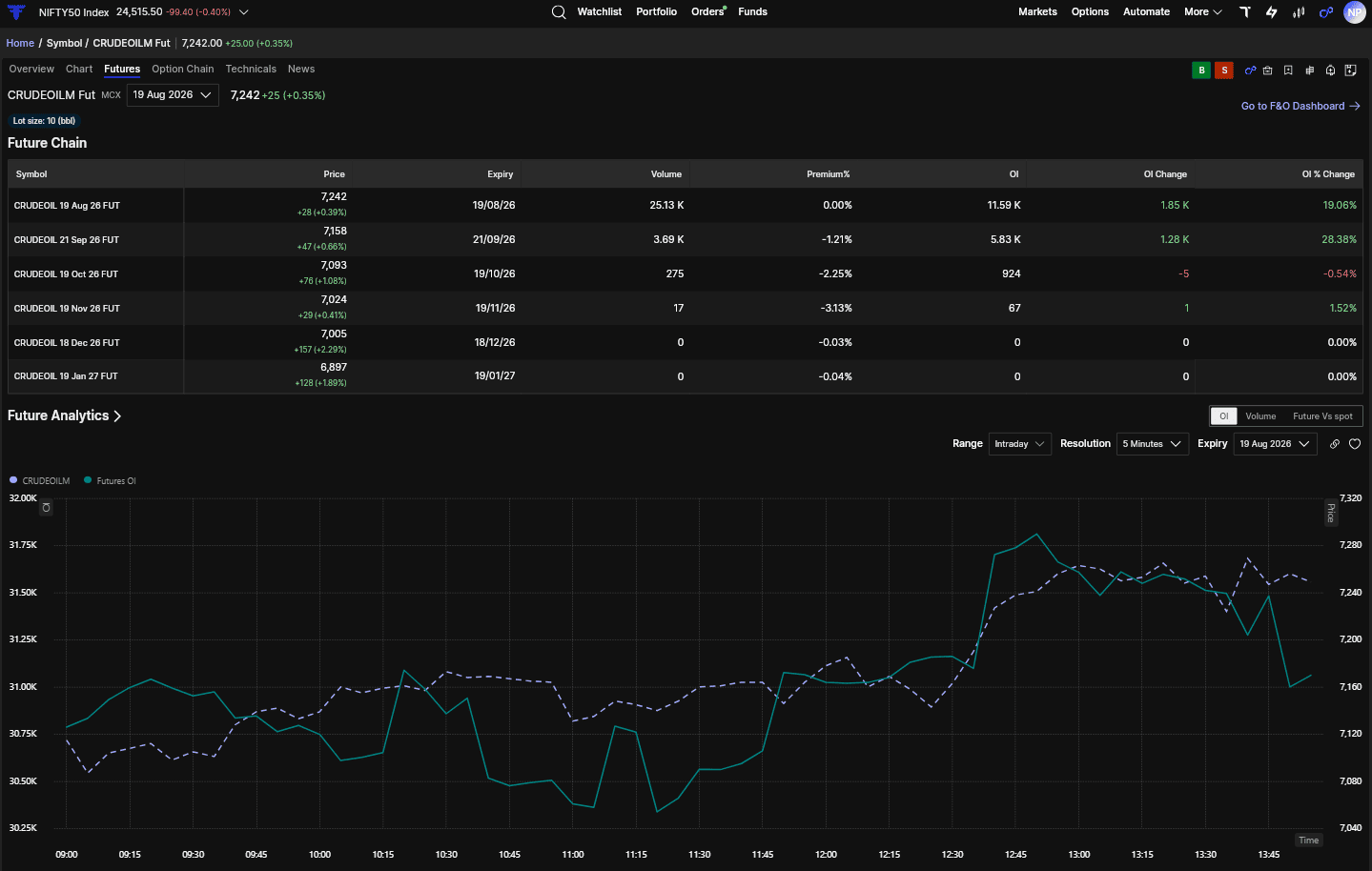Click the bookmark watchlist icon
This screenshot has width=1372, height=871.
point(1288,71)
